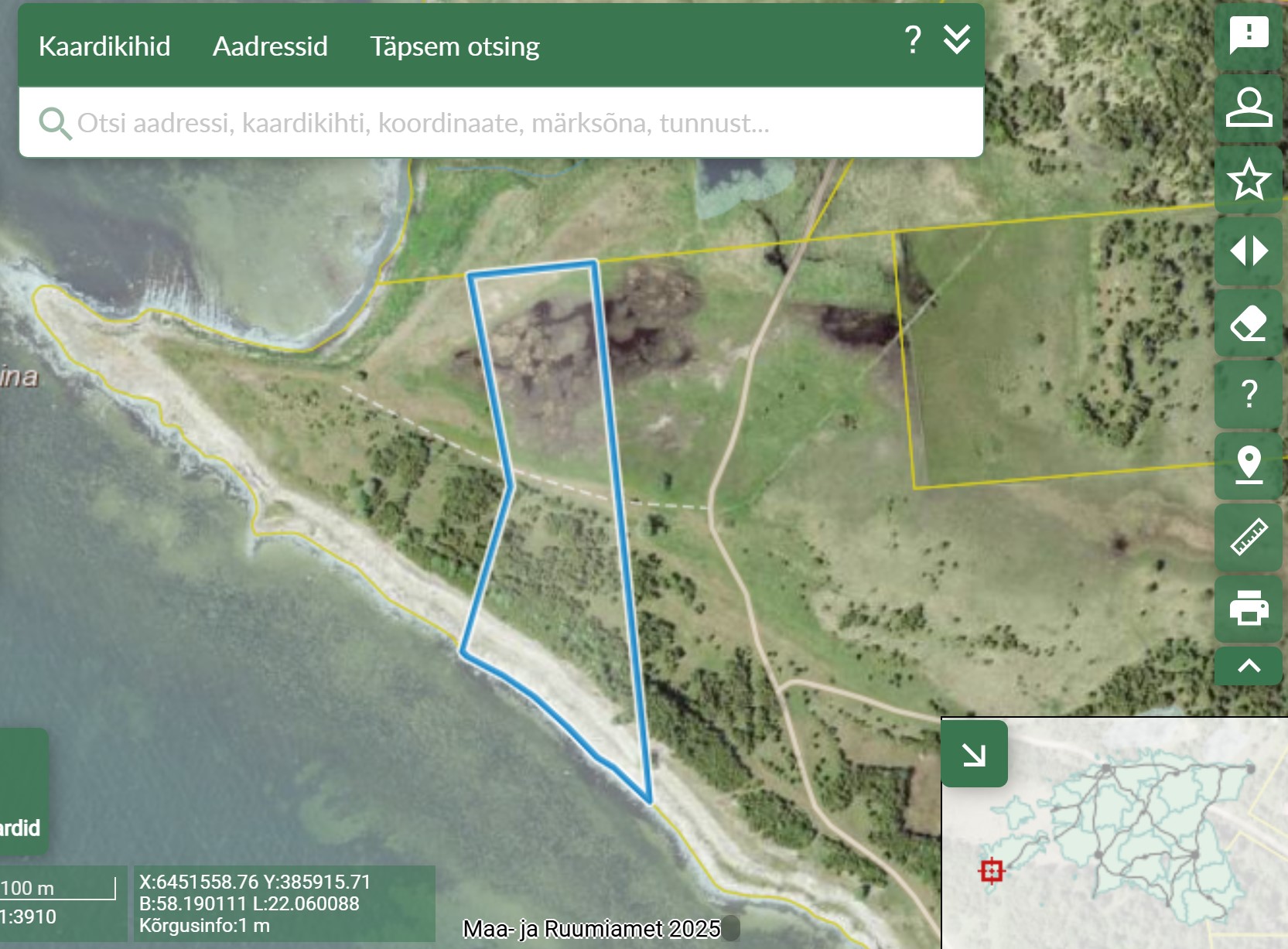Collapse the overview minimap with arrow button
1288x949 pixels.
point(974,754)
